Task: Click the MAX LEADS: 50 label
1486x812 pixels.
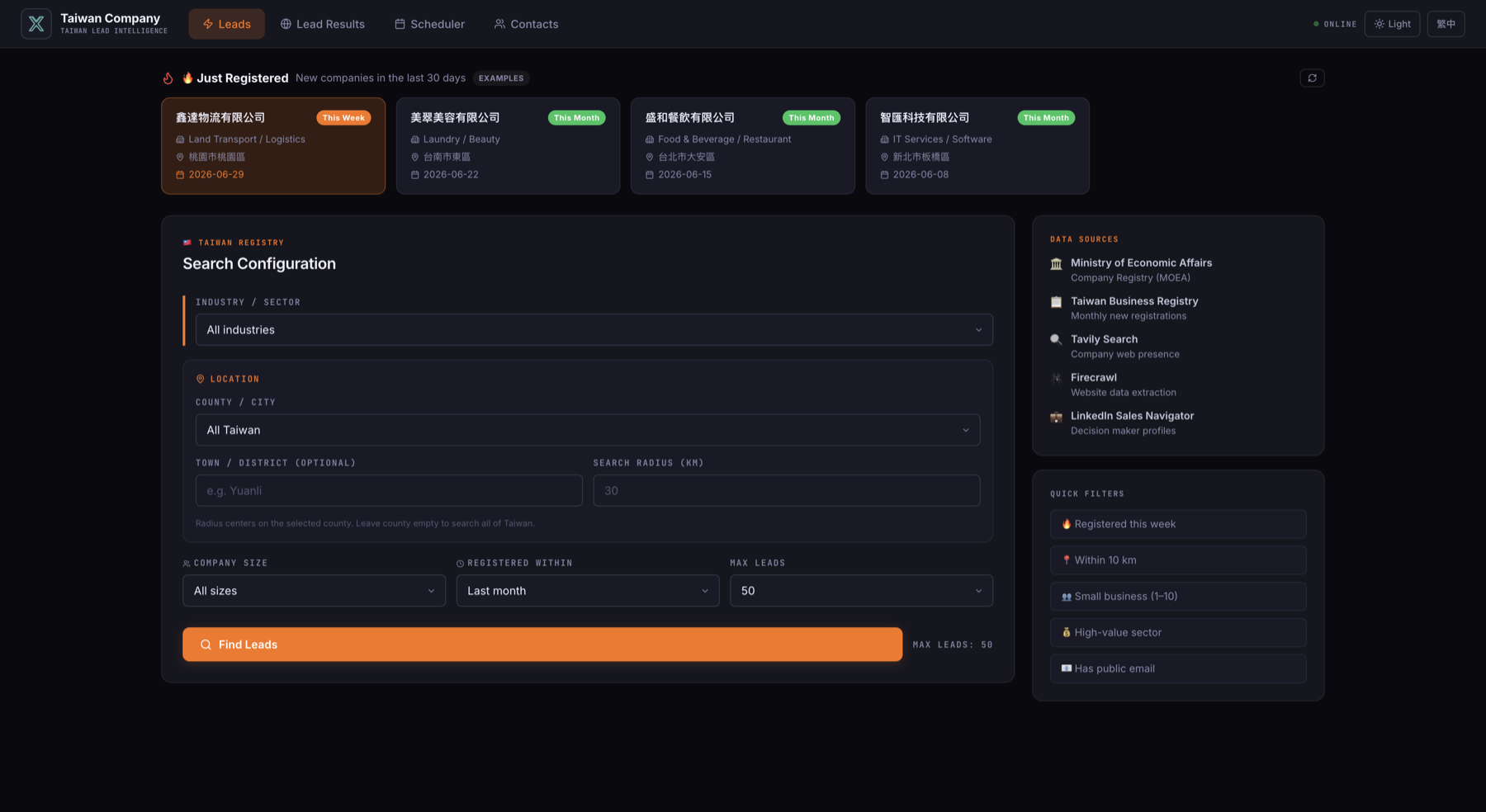Action: click(953, 644)
